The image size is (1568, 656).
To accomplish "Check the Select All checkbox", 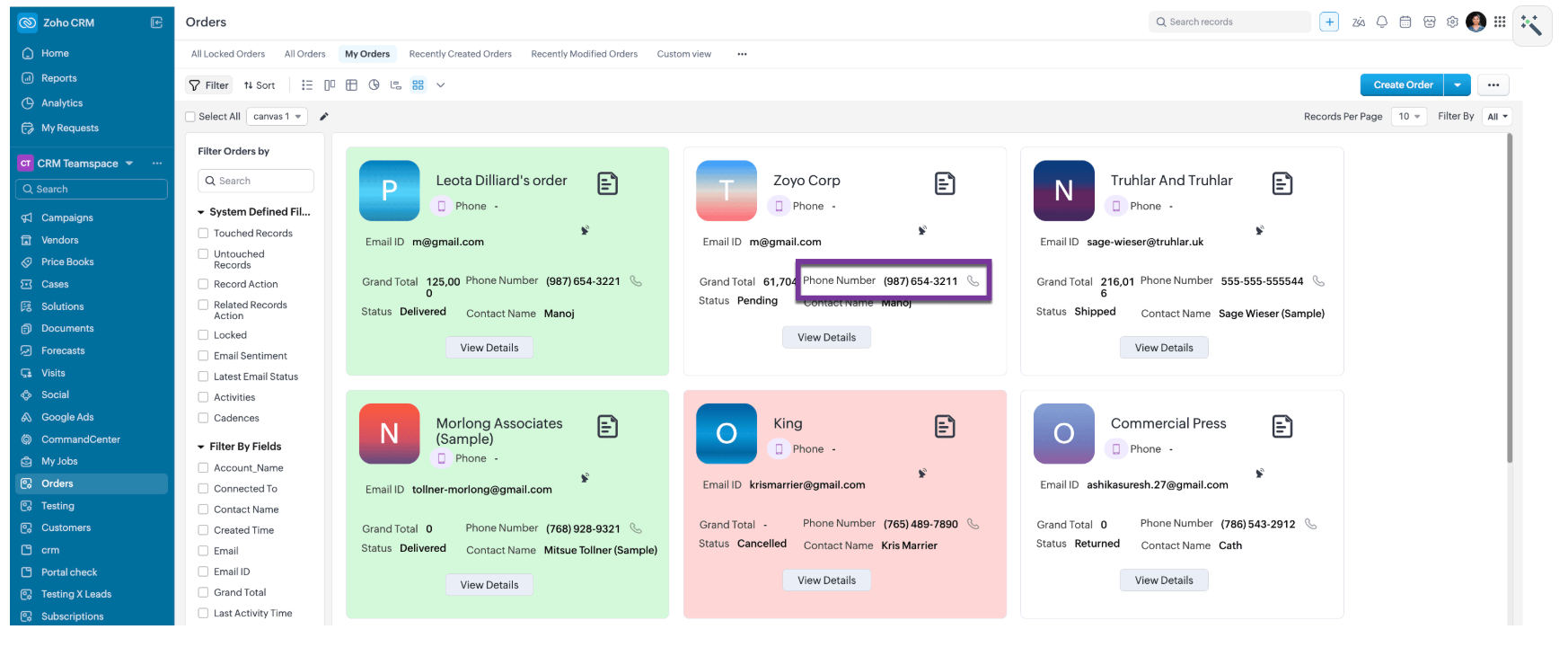I will pyautogui.click(x=190, y=117).
